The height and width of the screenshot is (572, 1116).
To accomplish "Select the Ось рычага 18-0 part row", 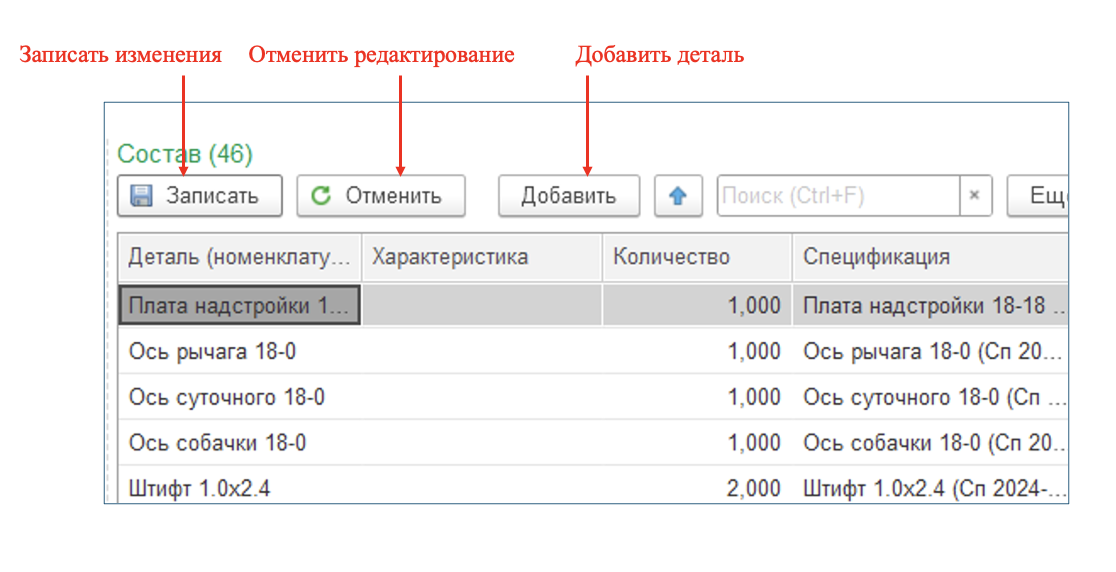I will coord(212,351).
